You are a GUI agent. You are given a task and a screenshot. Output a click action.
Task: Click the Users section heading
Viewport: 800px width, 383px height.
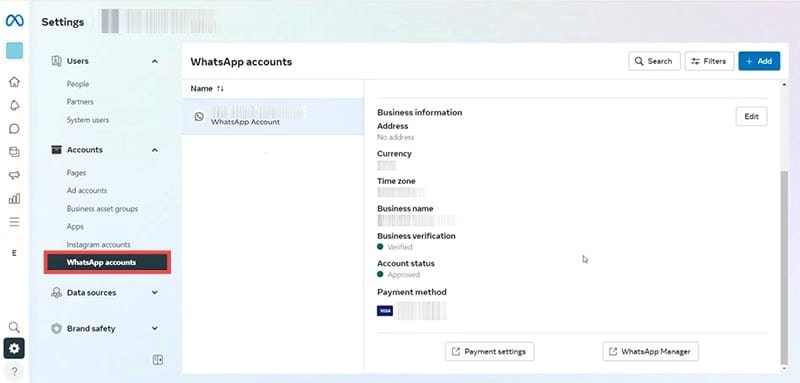coord(78,61)
